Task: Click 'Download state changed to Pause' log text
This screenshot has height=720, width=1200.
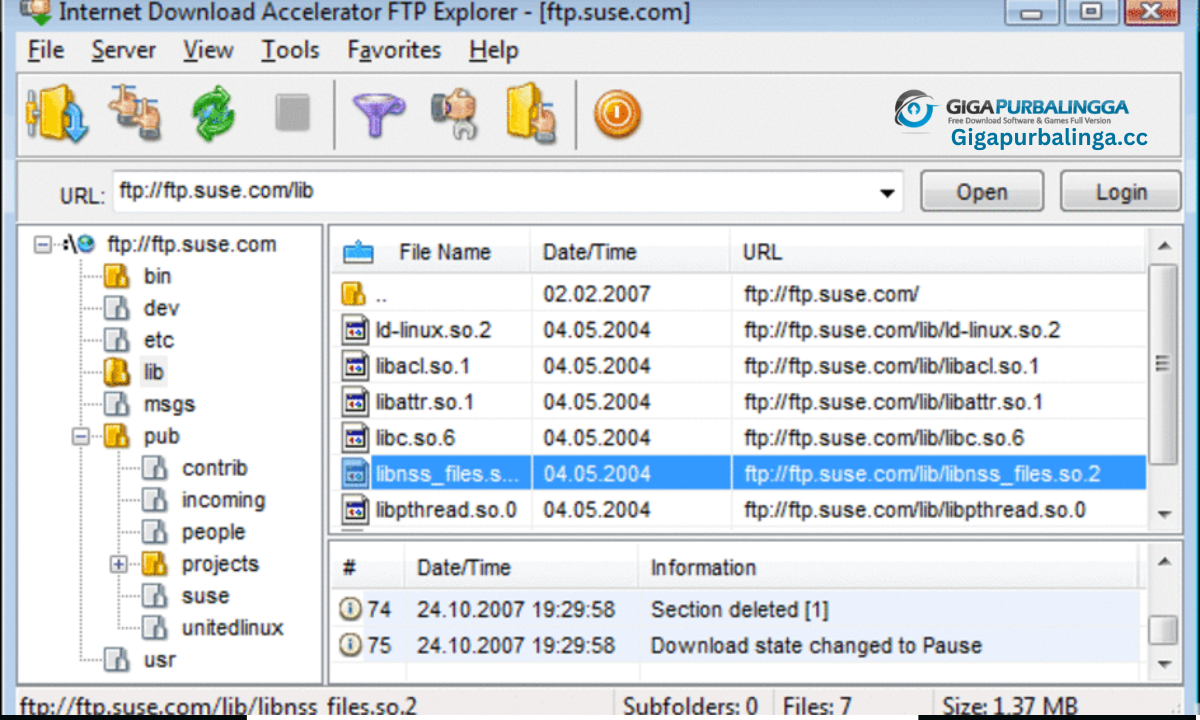Action: point(816,645)
